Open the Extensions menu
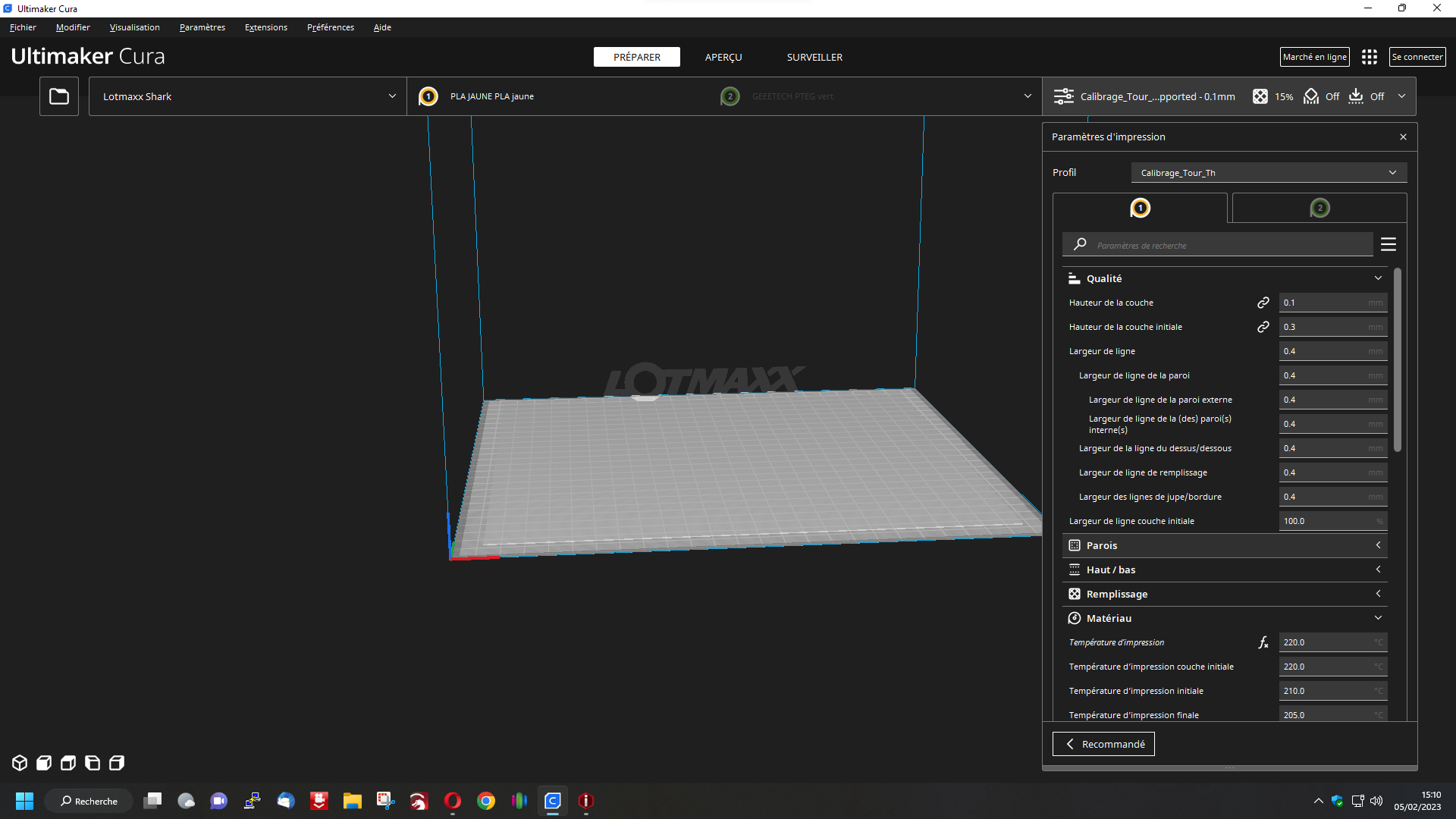This screenshot has height=819, width=1456. tap(265, 27)
